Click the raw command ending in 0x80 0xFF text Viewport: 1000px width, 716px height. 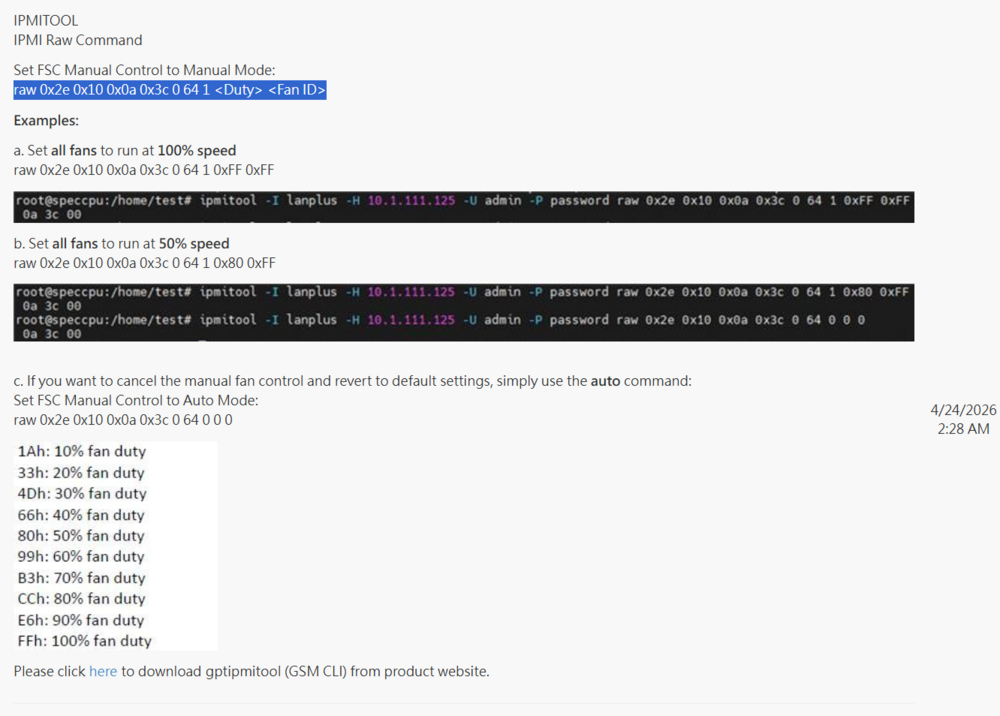click(x=144, y=263)
